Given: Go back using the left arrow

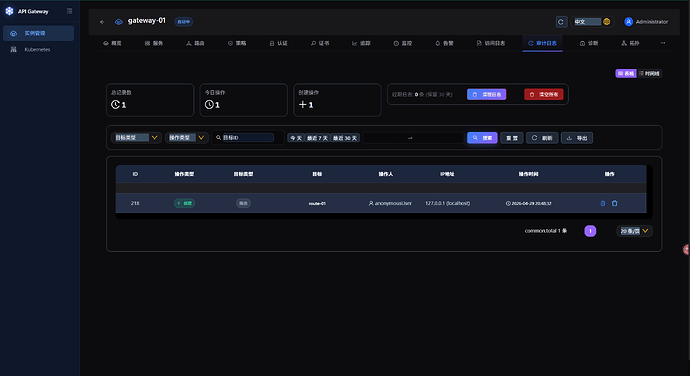Looking at the screenshot, I should pos(102,22).
